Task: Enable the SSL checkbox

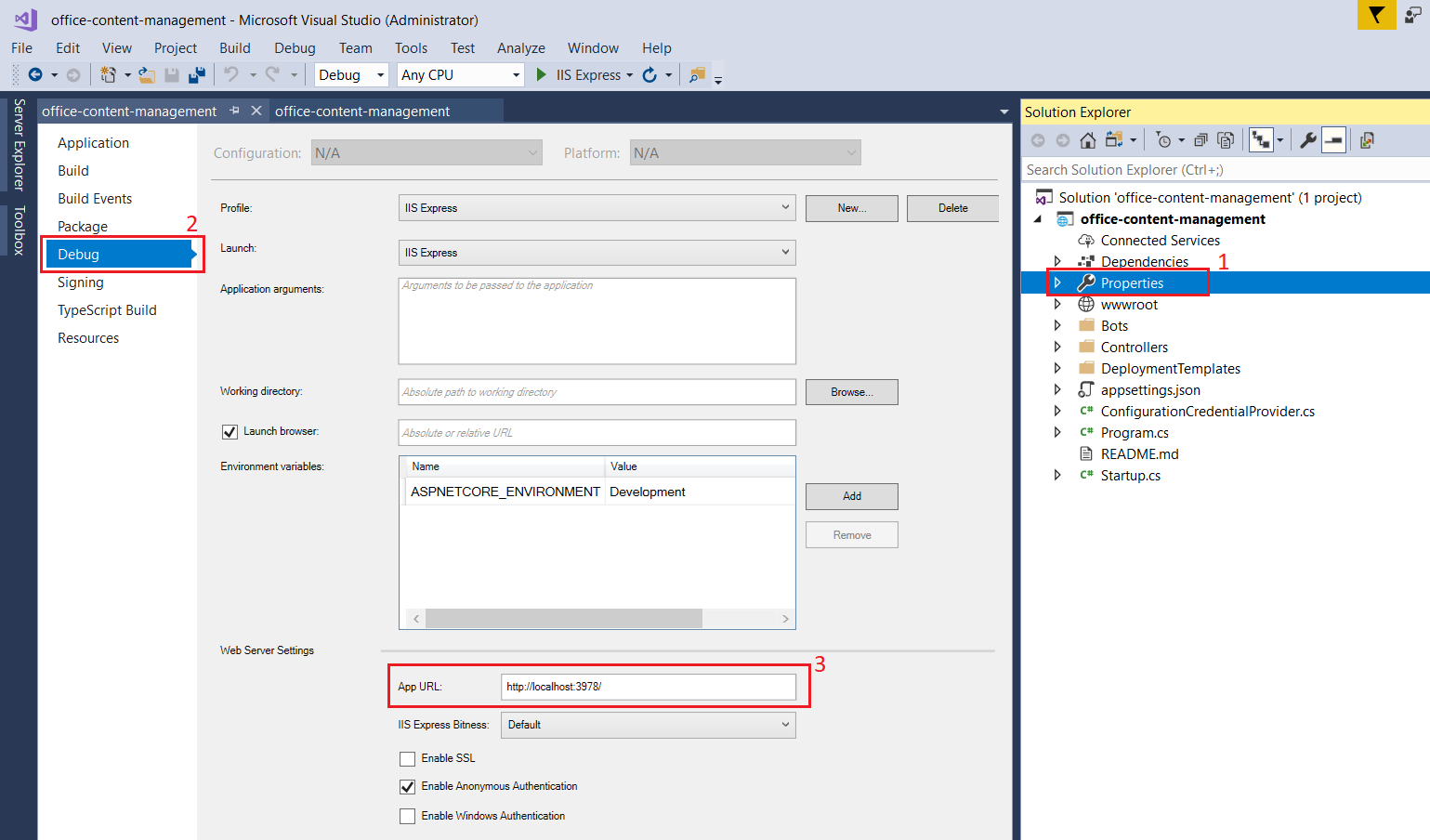Action: 407,759
